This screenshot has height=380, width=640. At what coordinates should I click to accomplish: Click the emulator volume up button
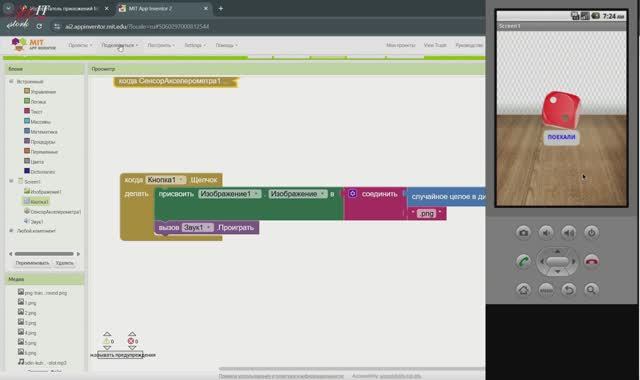click(x=569, y=233)
